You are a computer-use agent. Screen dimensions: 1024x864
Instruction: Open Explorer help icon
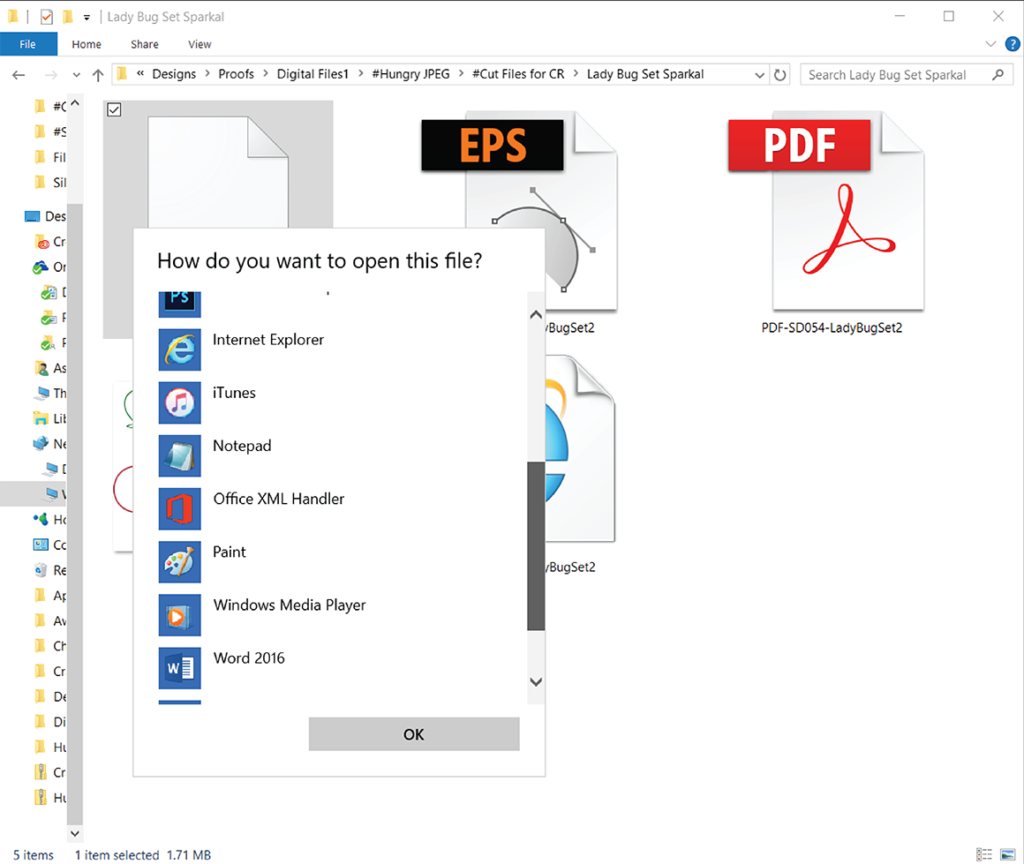coord(1012,44)
